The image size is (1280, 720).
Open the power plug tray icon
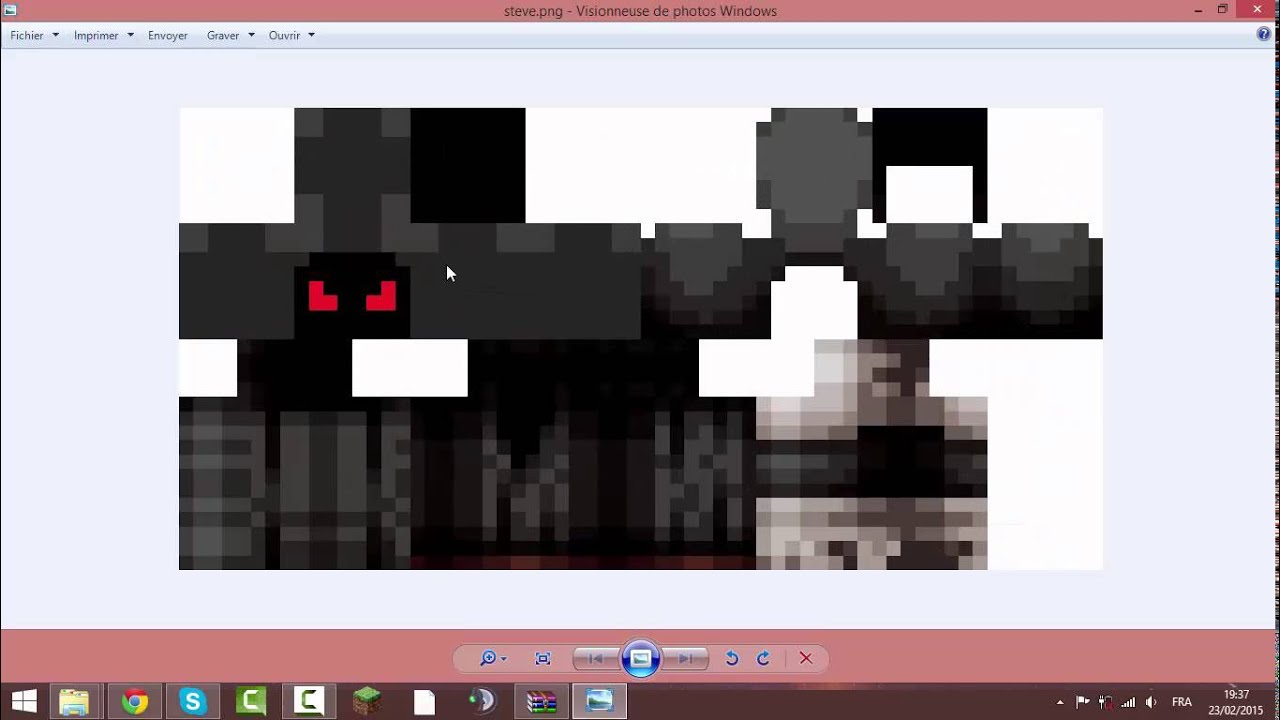(x=1106, y=702)
